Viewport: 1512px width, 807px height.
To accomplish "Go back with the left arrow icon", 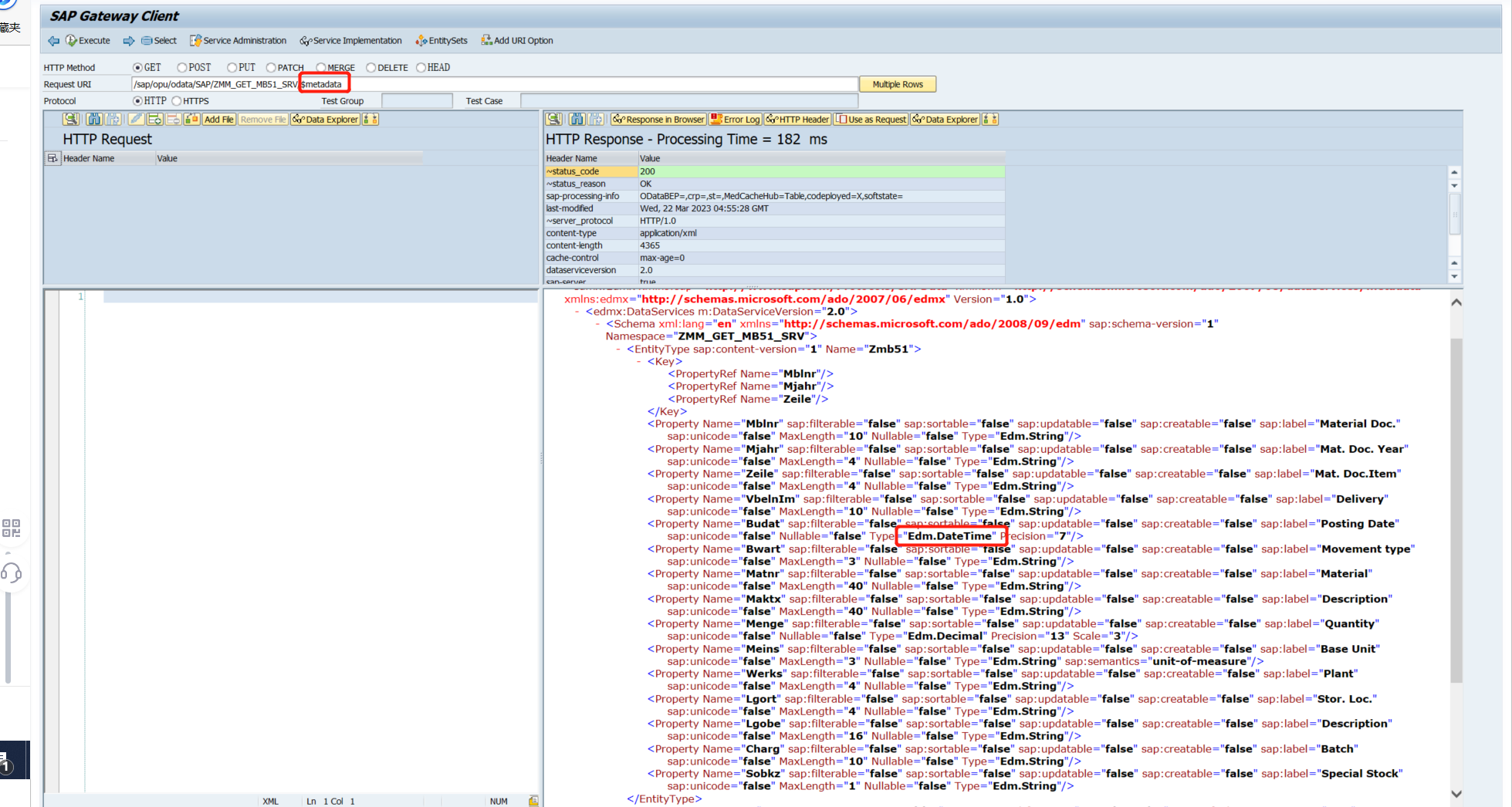I will click(x=53, y=41).
